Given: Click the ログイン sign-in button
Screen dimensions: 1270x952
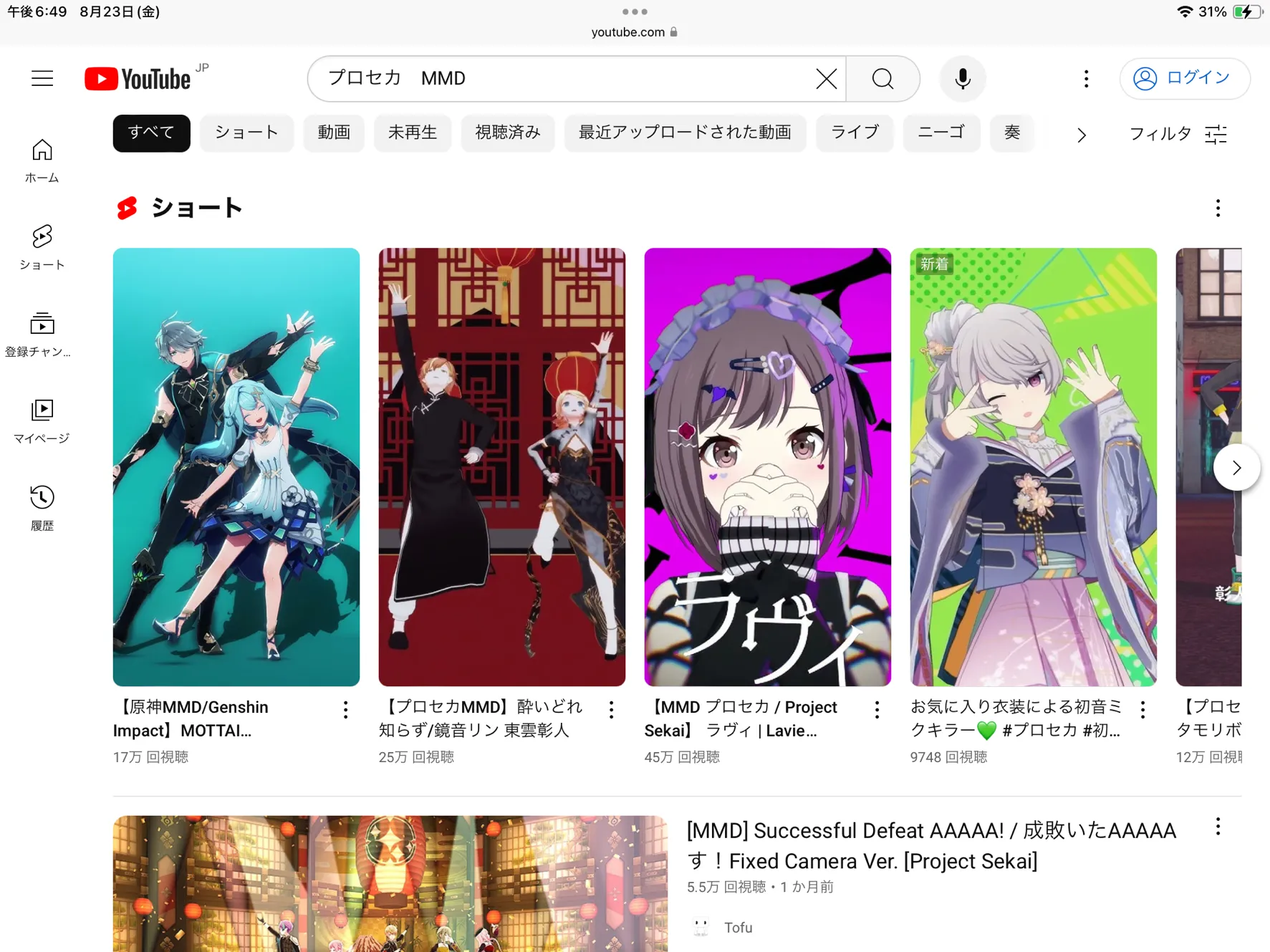Looking at the screenshot, I should pos(1184,78).
